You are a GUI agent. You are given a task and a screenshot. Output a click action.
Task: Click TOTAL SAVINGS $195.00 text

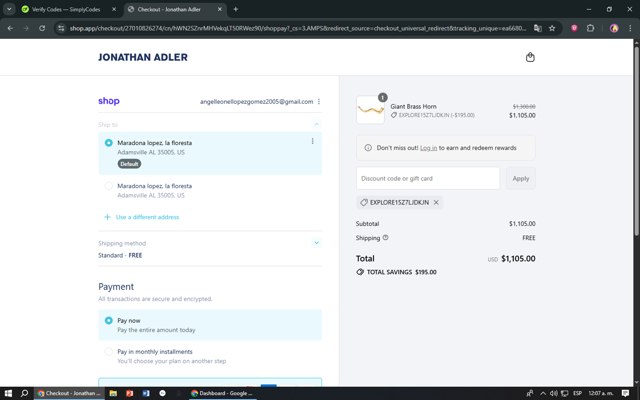[401, 272]
